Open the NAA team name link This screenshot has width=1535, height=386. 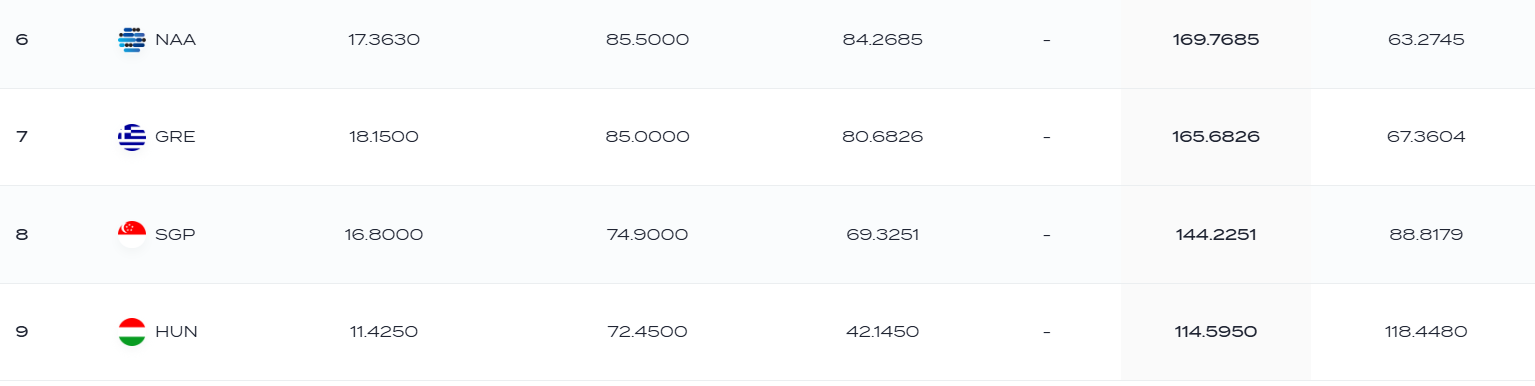[x=175, y=40]
